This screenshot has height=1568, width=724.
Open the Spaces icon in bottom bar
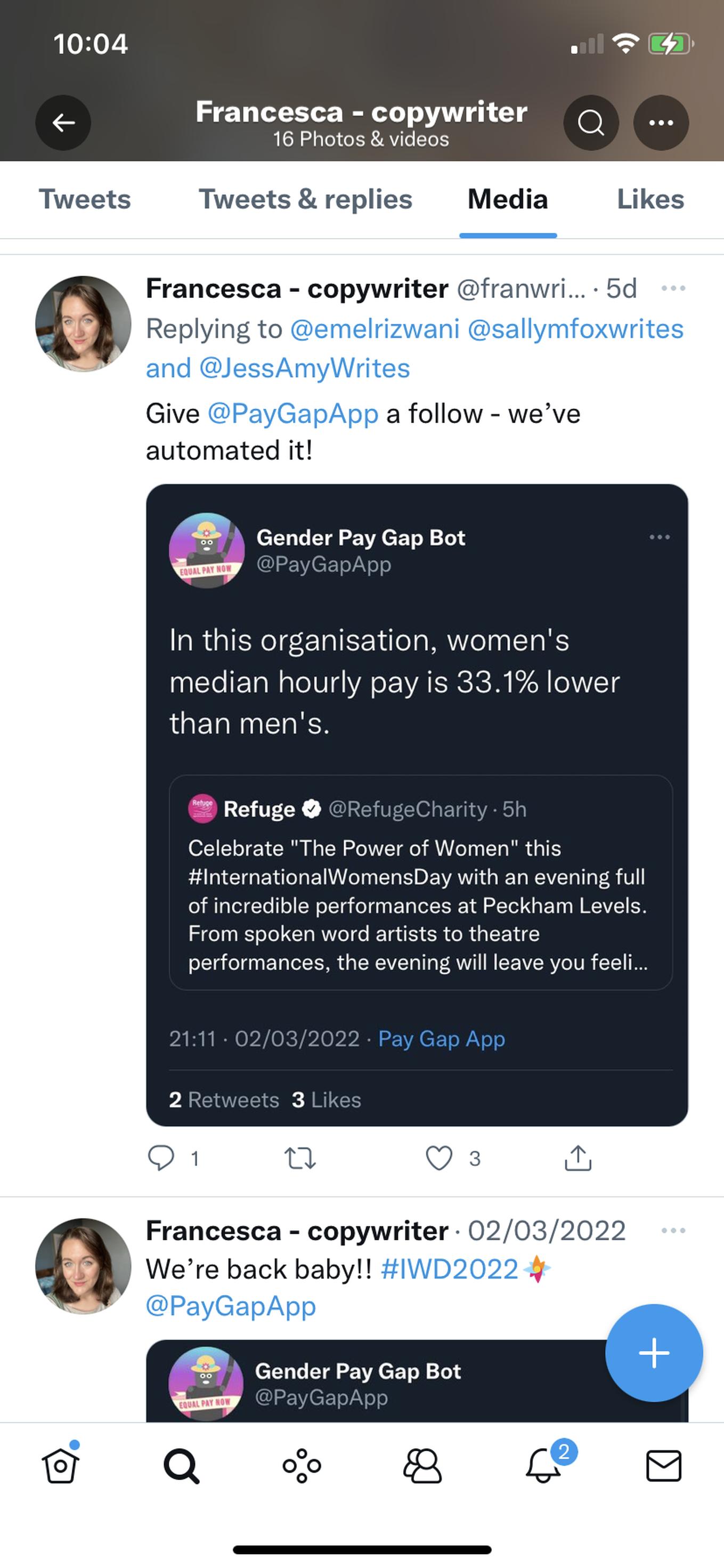(302, 1466)
